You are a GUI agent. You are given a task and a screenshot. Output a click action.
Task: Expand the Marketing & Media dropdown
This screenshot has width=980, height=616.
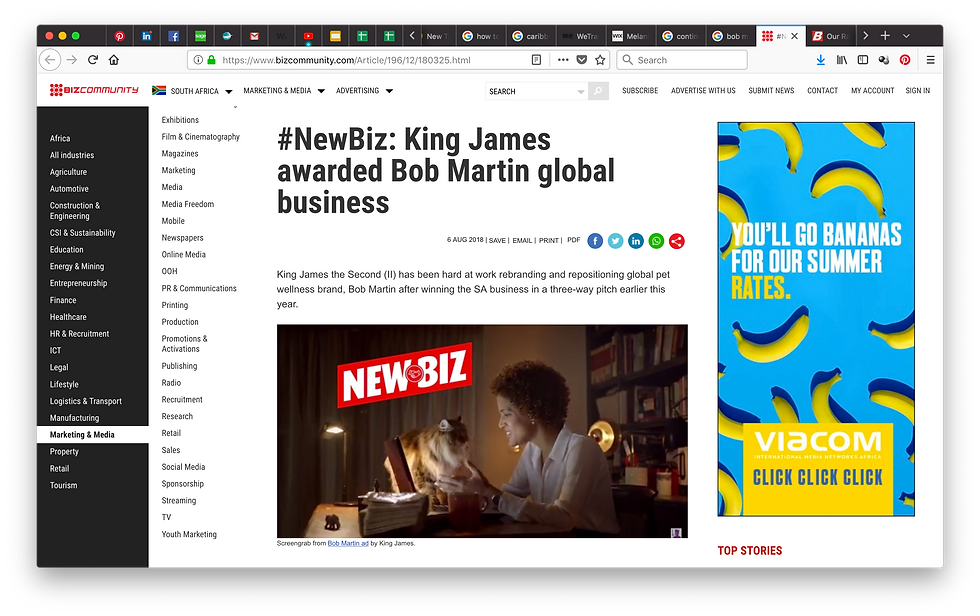[321, 91]
